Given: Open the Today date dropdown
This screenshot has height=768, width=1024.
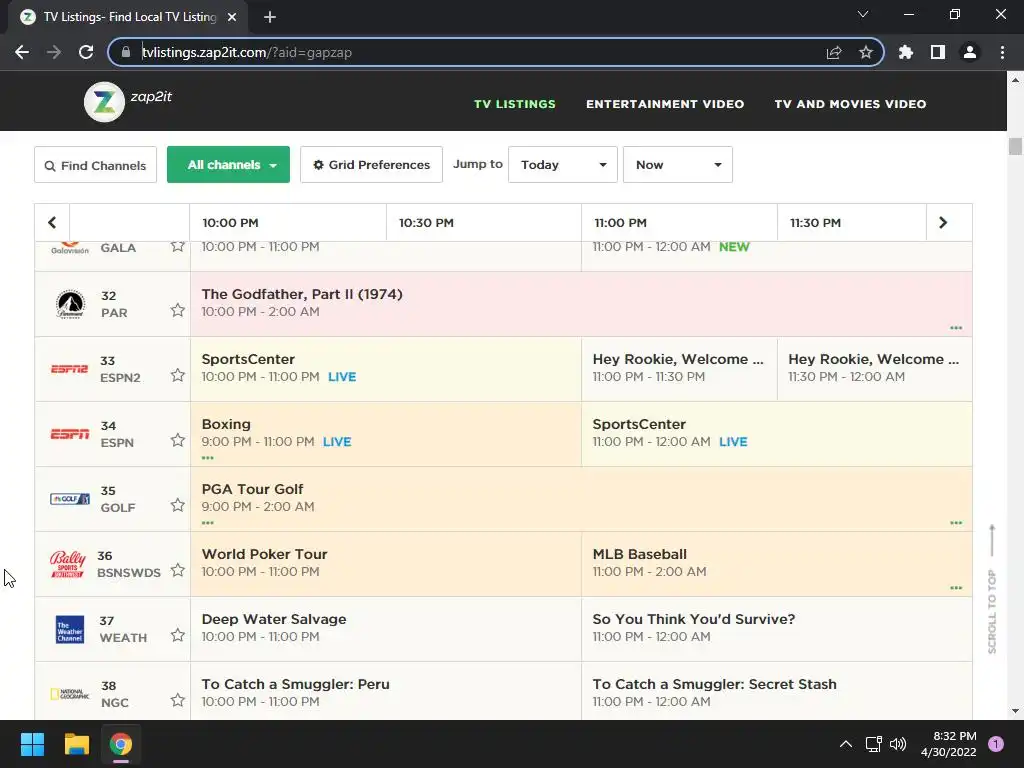Looking at the screenshot, I should (x=563, y=165).
